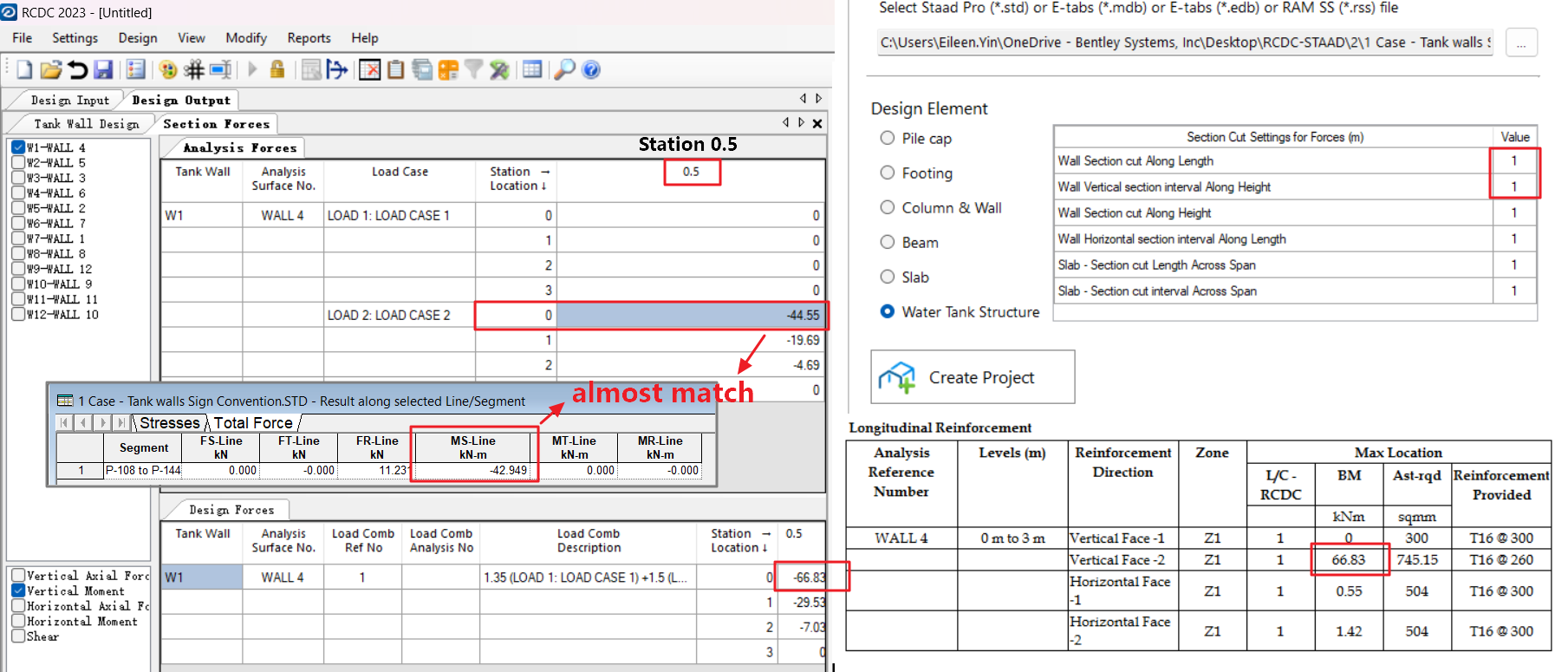Open the Reports menu
This screenshot has height=672, width=1568.
click(309, 38)
